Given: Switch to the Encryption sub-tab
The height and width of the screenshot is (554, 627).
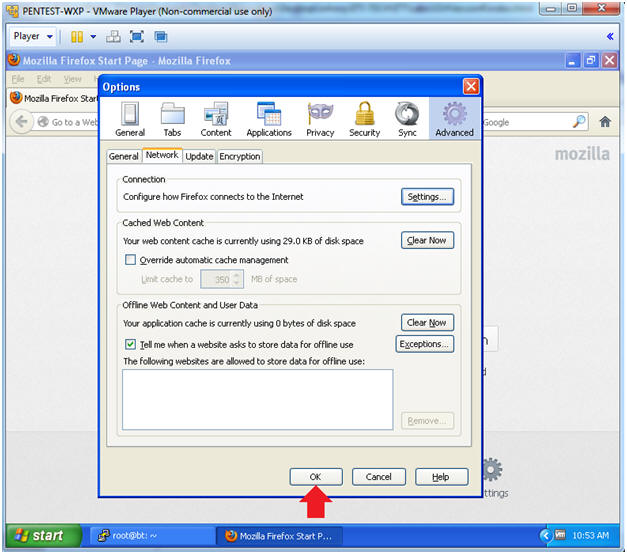Looking at the screenshot, I should tap(240, 156).
